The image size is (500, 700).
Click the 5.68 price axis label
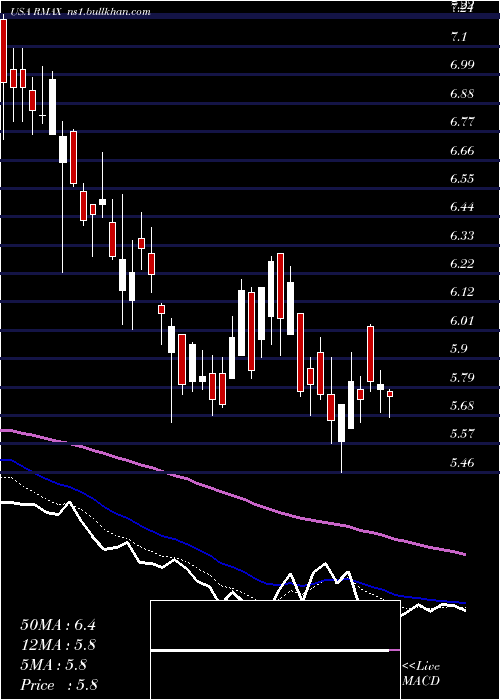(462, 405)
